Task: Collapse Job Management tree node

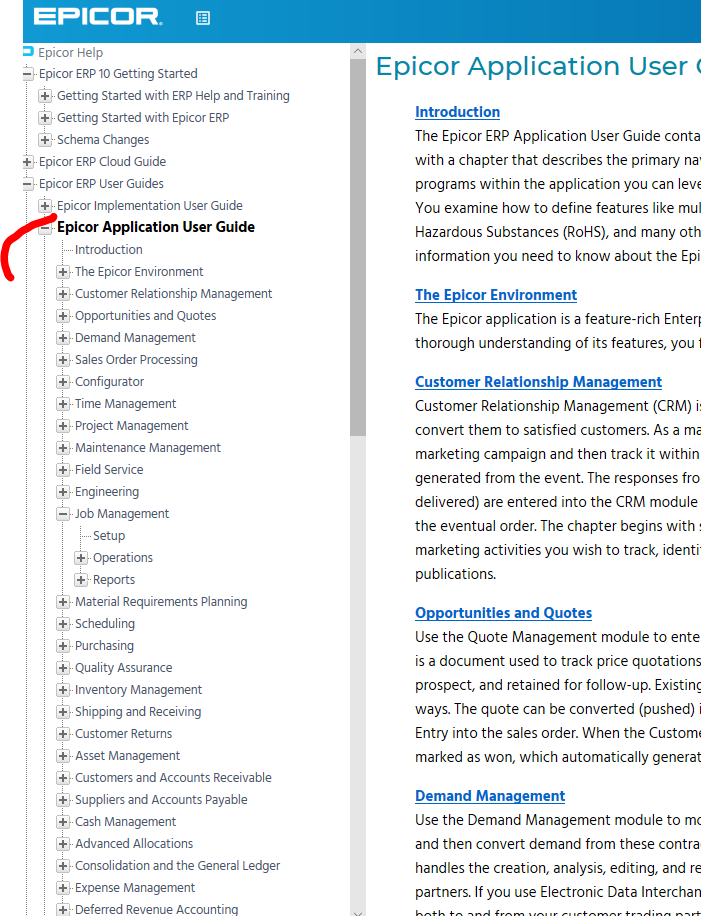Action: pos(63,514)
